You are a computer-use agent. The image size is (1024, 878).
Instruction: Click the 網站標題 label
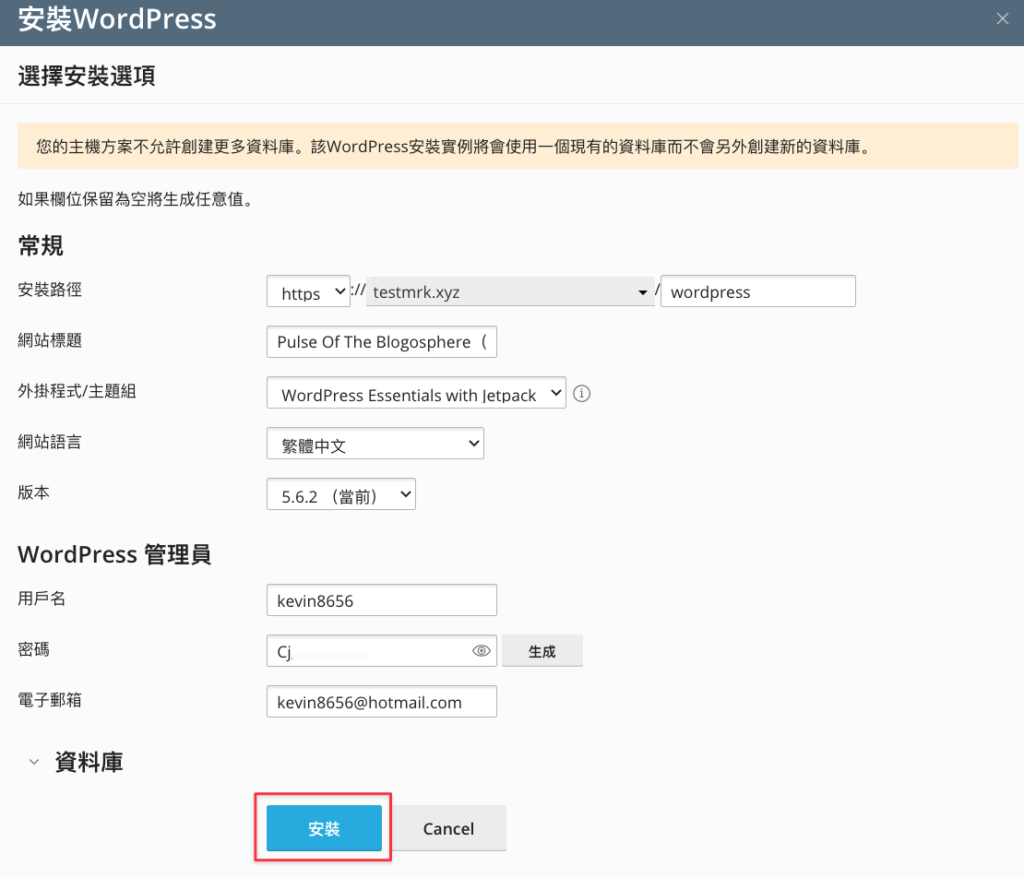[x=50, y=340]
